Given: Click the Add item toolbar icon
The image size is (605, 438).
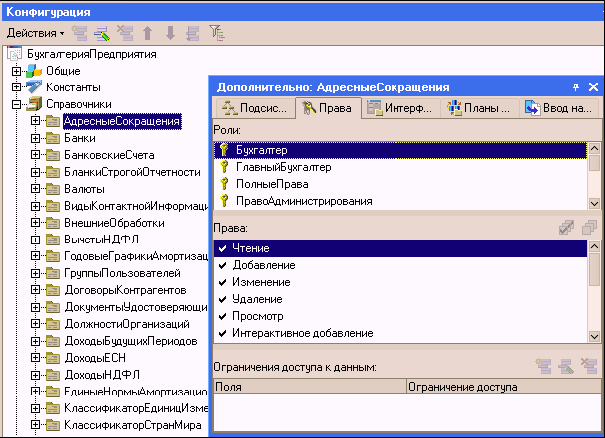Looking at the screenshot, I should click(x=80, y=33).
